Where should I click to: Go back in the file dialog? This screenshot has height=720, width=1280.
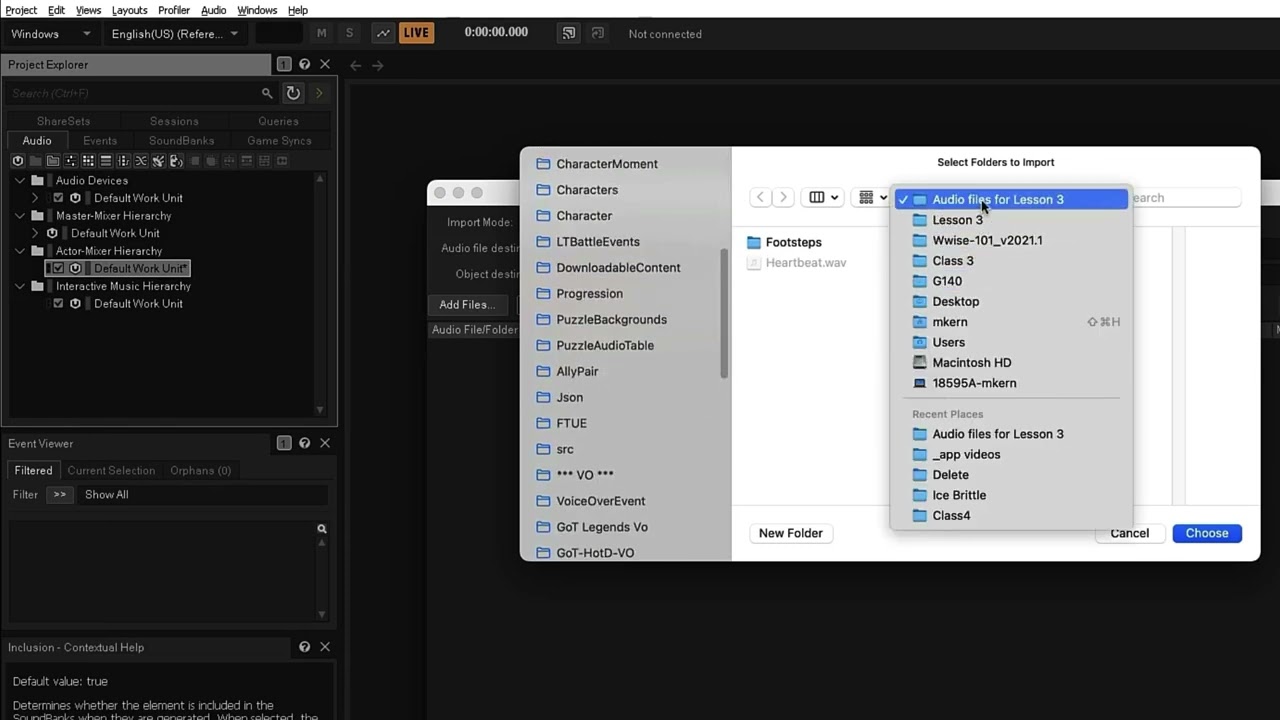(x=760, y=197)
